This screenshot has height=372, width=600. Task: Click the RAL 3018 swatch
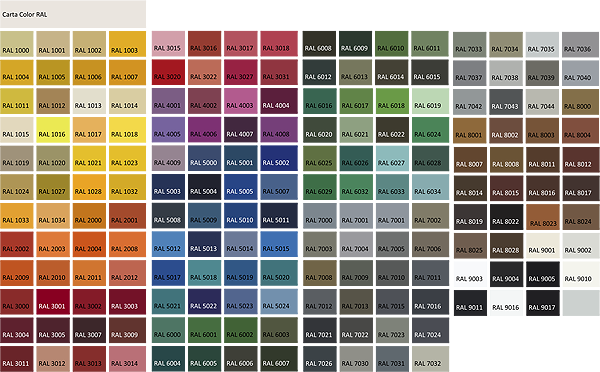click(x=279, y=44)
